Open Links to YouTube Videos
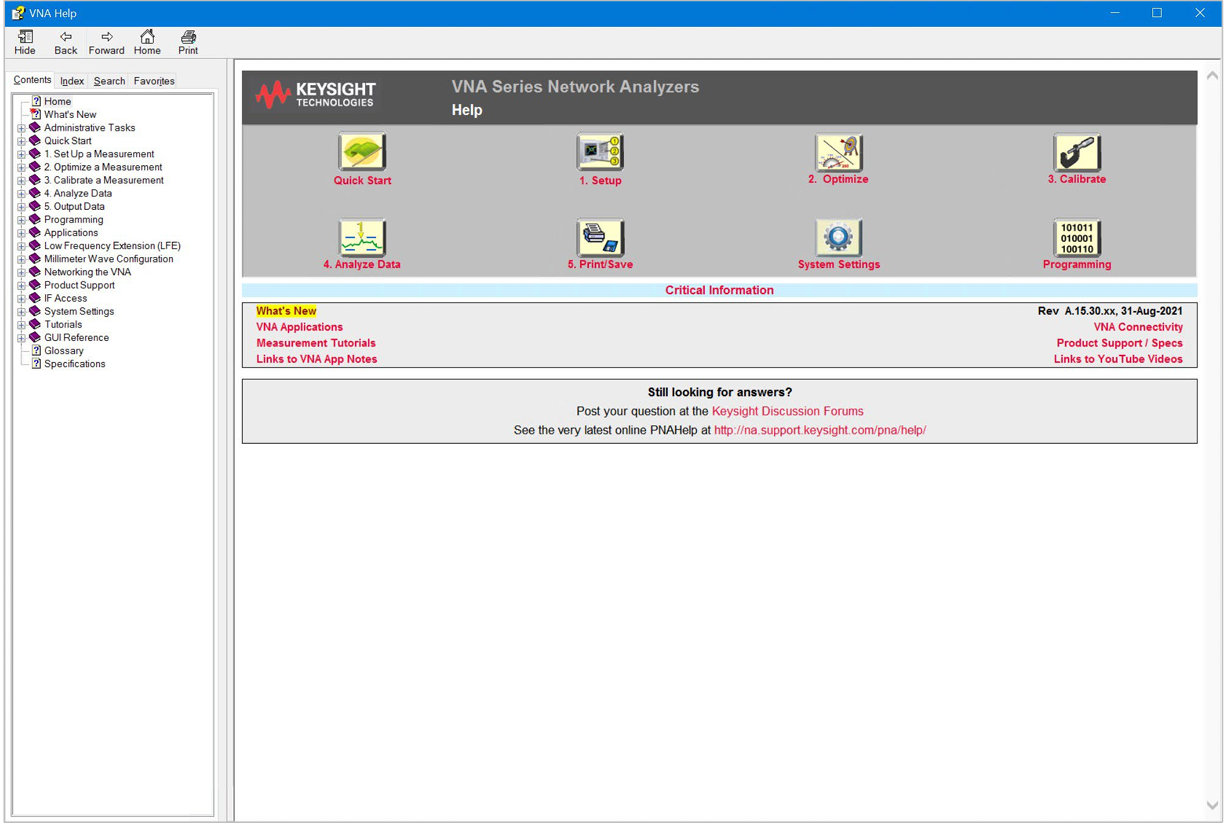The height and width of the screenshot is (829, 1230). [x=1118, y=359]
